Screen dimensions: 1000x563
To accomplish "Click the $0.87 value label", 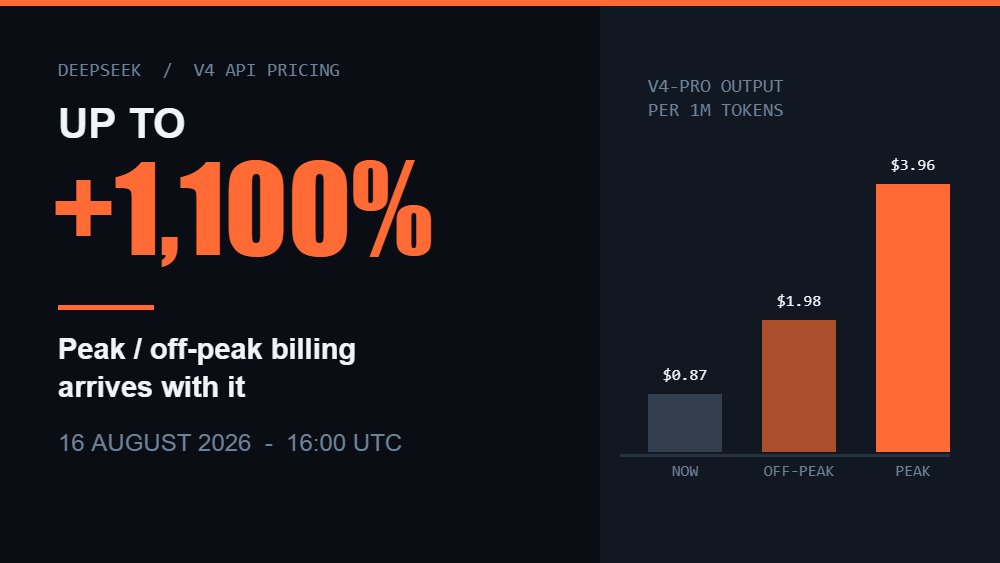I will click(685, 375).
